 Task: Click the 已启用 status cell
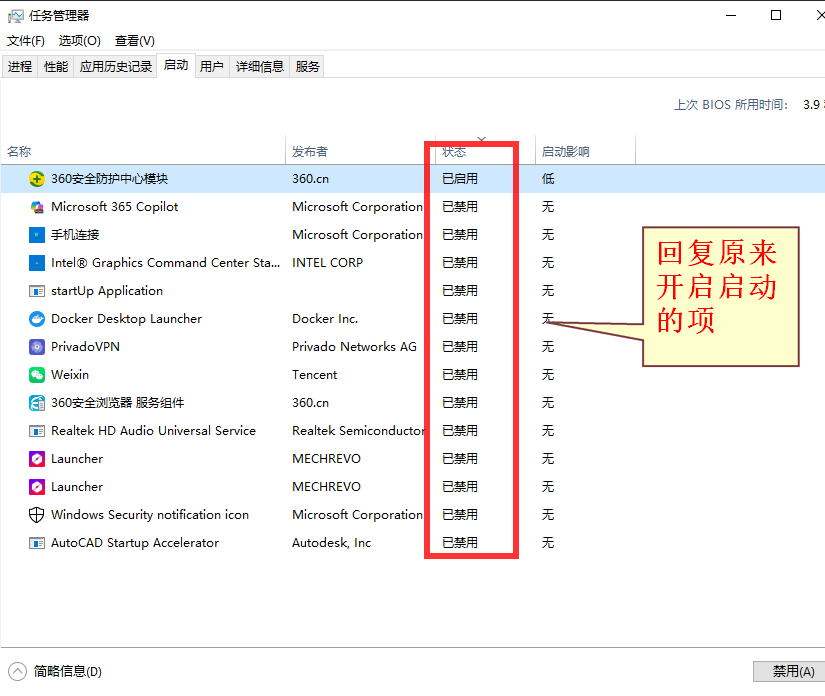tap(460, 179)
